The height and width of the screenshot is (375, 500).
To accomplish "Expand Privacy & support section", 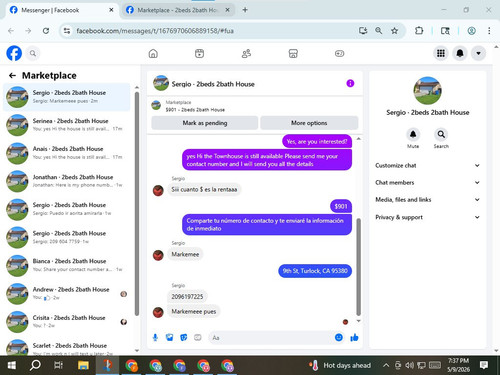I will [427, 217].
